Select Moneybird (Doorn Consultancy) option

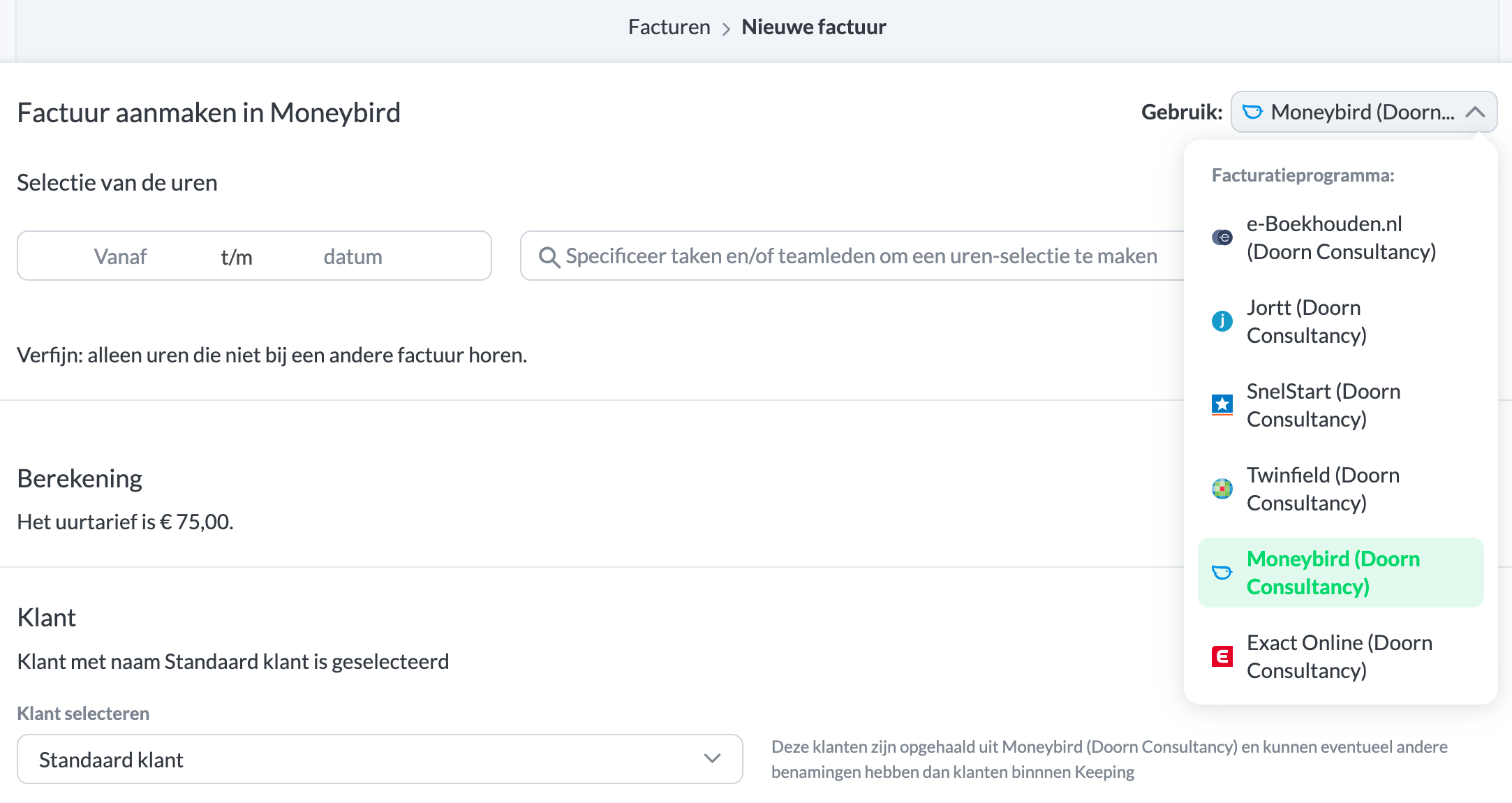point(1340,573)
